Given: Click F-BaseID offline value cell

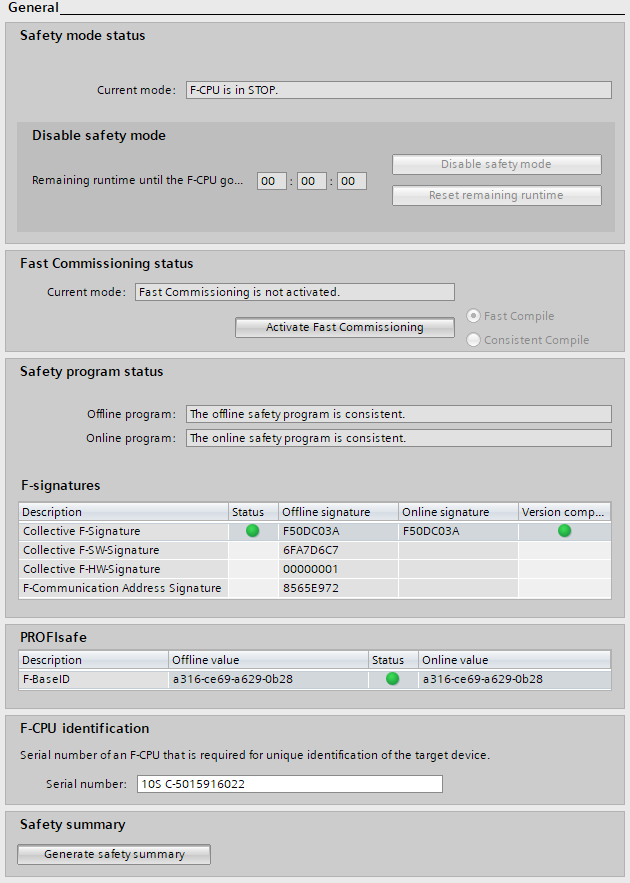Looking at the screenshot, I should pos(269,679).
